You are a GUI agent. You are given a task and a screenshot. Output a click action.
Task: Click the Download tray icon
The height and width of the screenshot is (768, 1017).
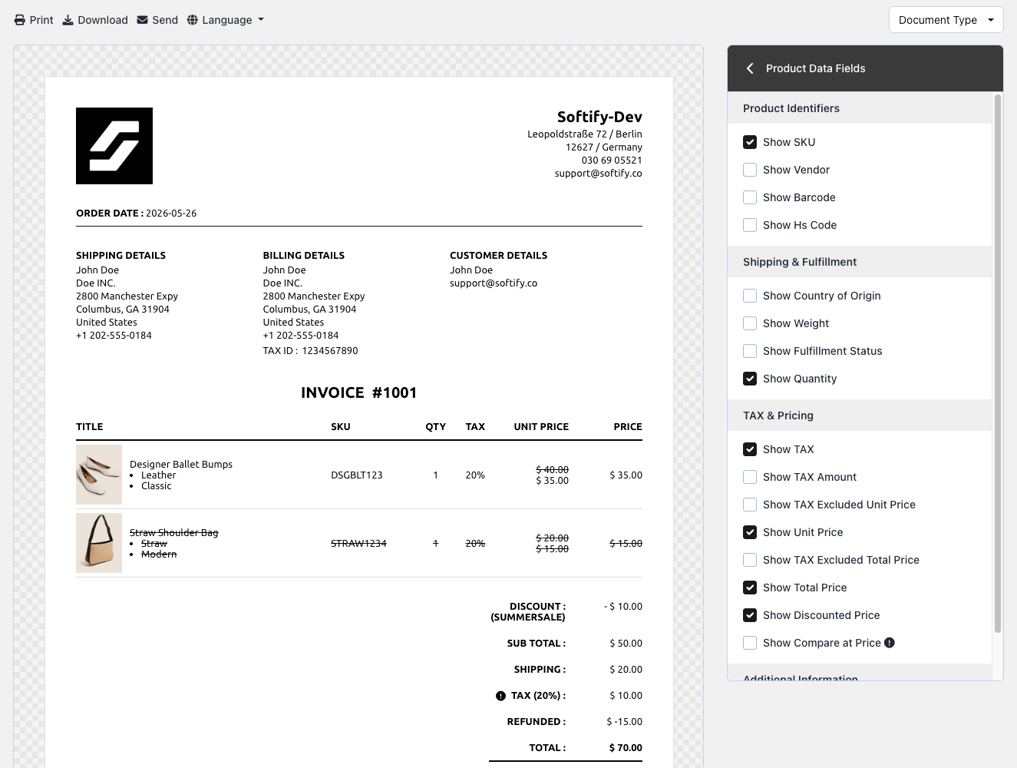pos(67,20)
